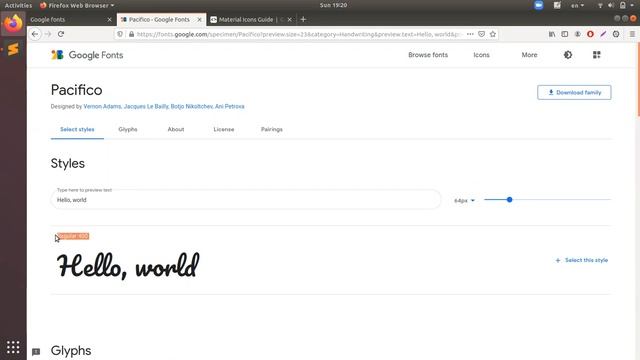
Task: Click the Hello, world font preview
Action: (x=128, y=266)
